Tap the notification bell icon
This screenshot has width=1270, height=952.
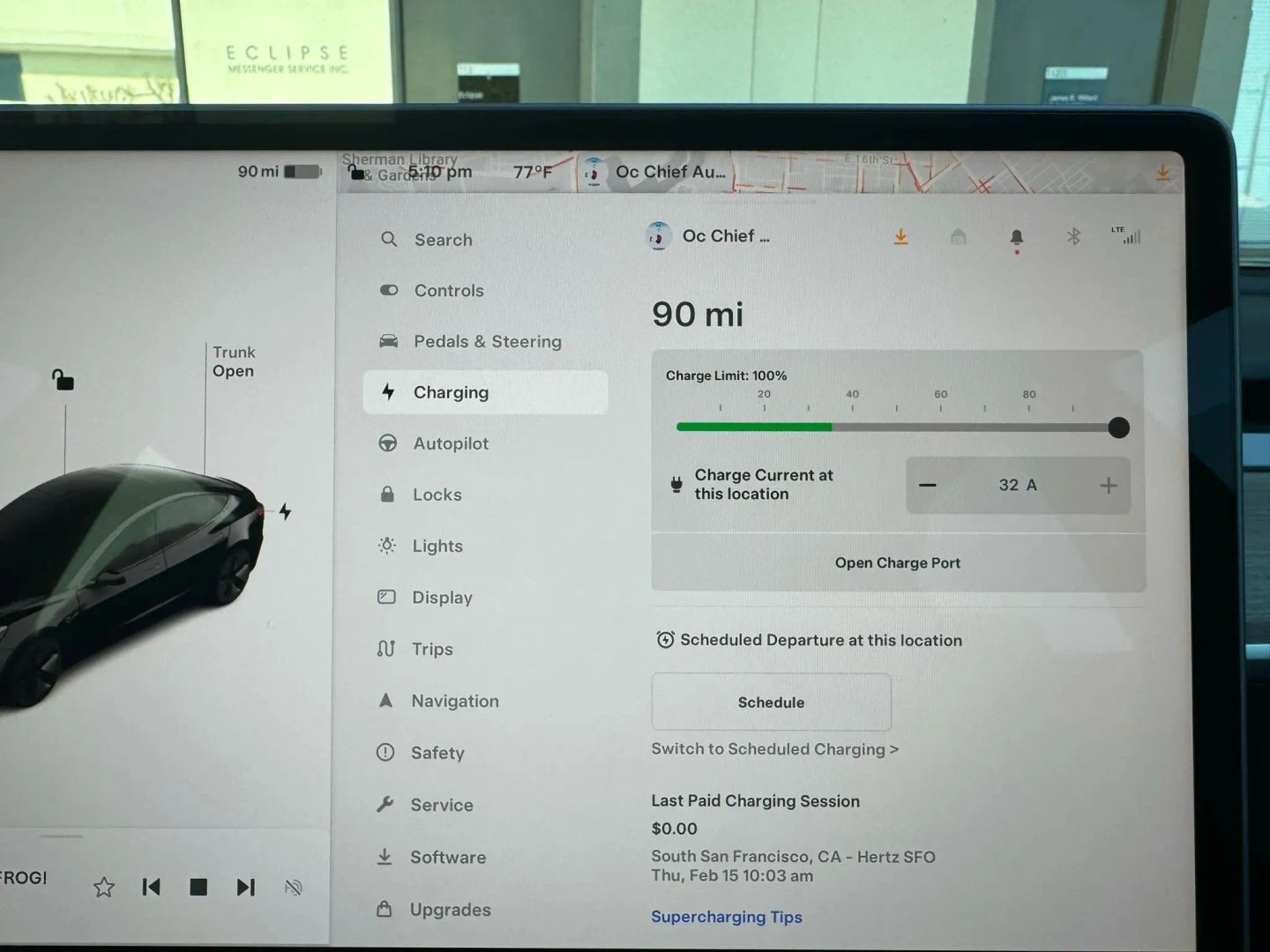click(1016, 238)
